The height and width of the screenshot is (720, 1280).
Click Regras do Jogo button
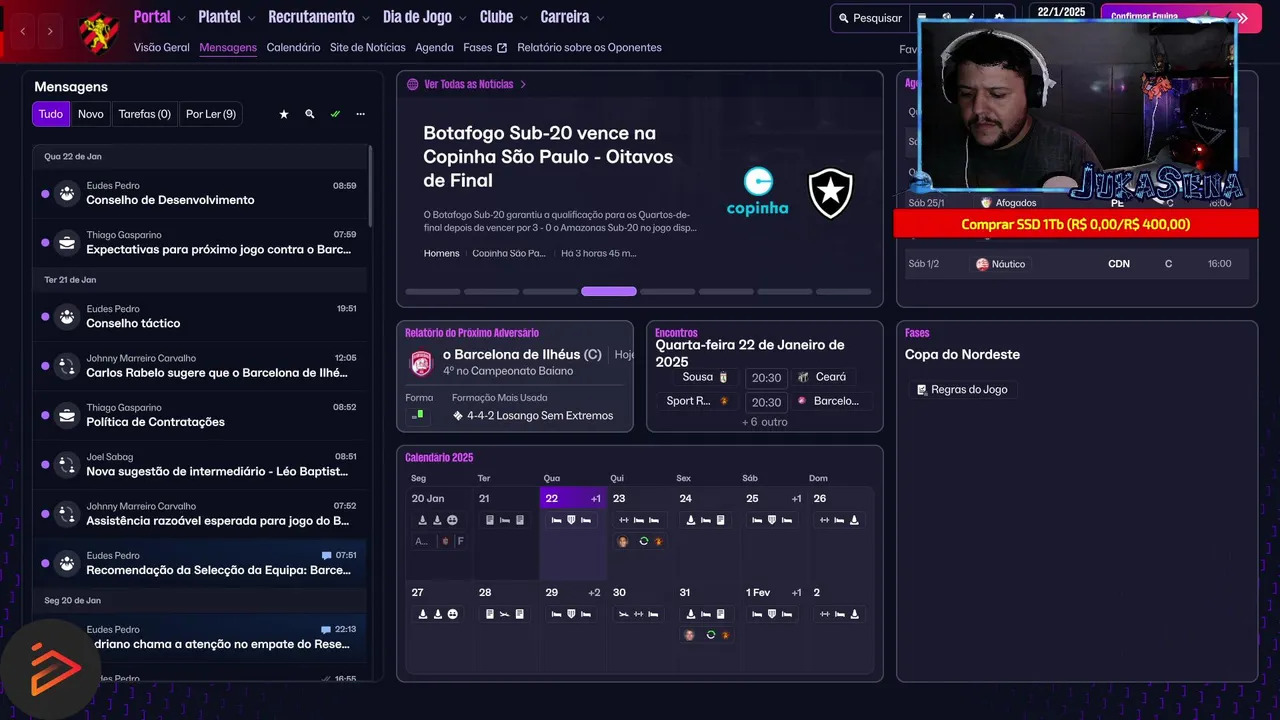click(961, 389)
